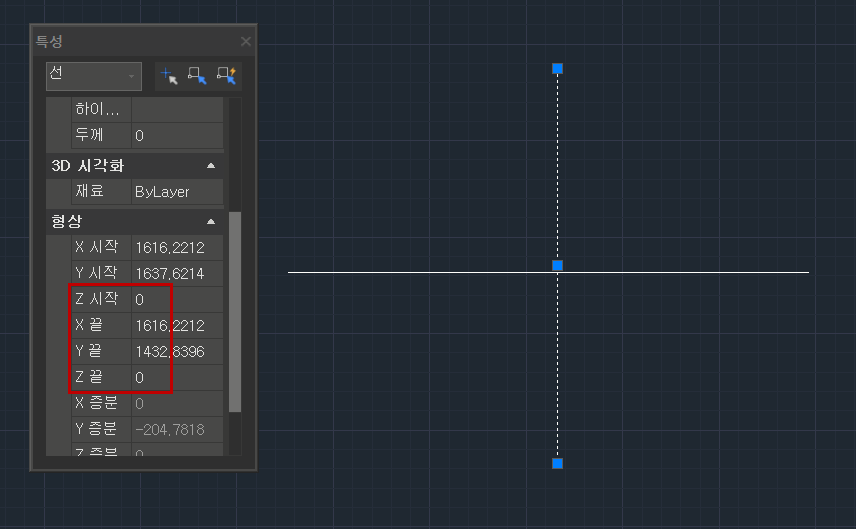Viewport: 856px width, 529px height.
Task: Click the properties palette scrollbar thumb
Action: pyautogui.click(x=235, y=312)
